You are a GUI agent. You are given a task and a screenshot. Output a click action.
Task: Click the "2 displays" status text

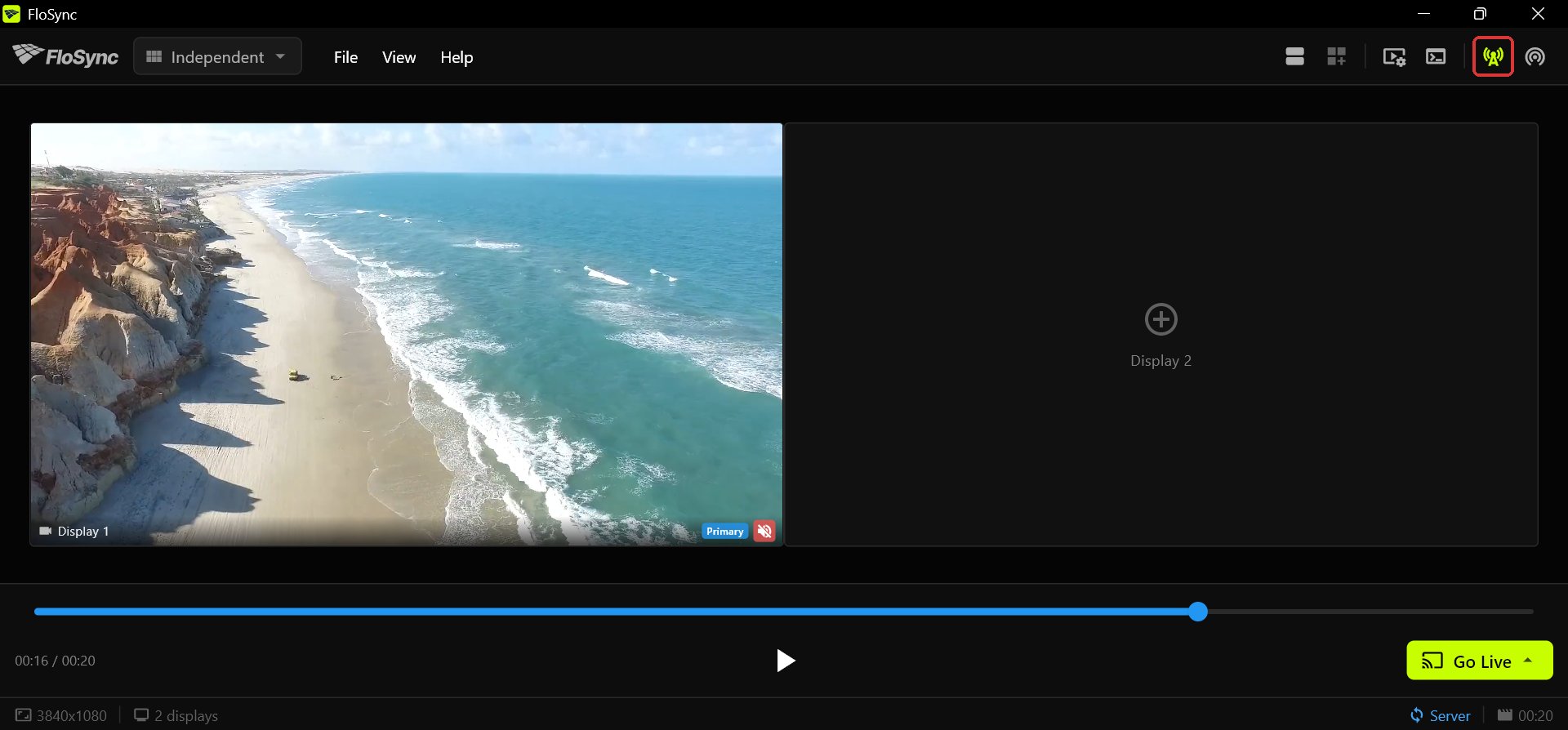pos(186,716)
